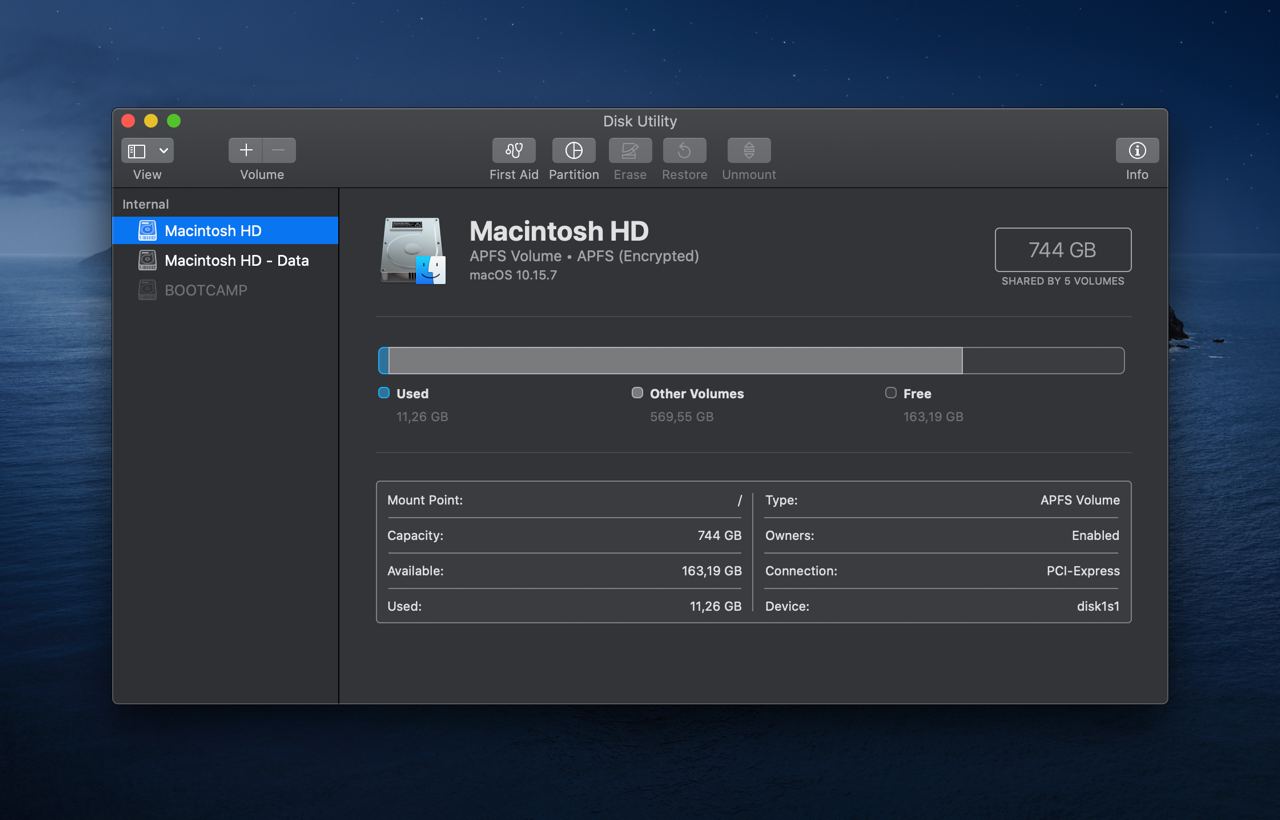Click the 'APFS Volume • APFS (Encrypted)' text
Image resolution: width=1280 pixels, height=820 pixels.
pyautogui.click(x=584, y=256)
